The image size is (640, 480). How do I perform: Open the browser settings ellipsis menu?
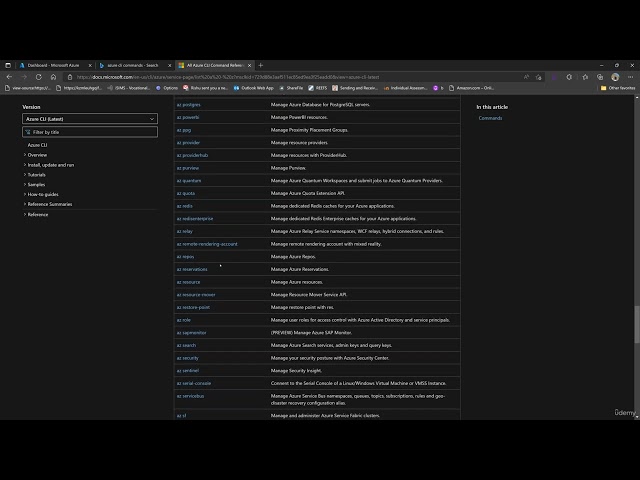(x=631, y=77)
